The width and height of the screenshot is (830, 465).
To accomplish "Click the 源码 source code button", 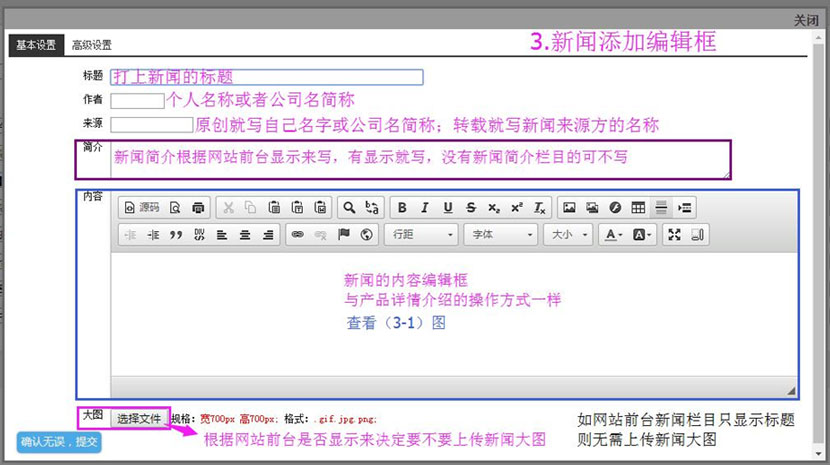I will [141, 208].
